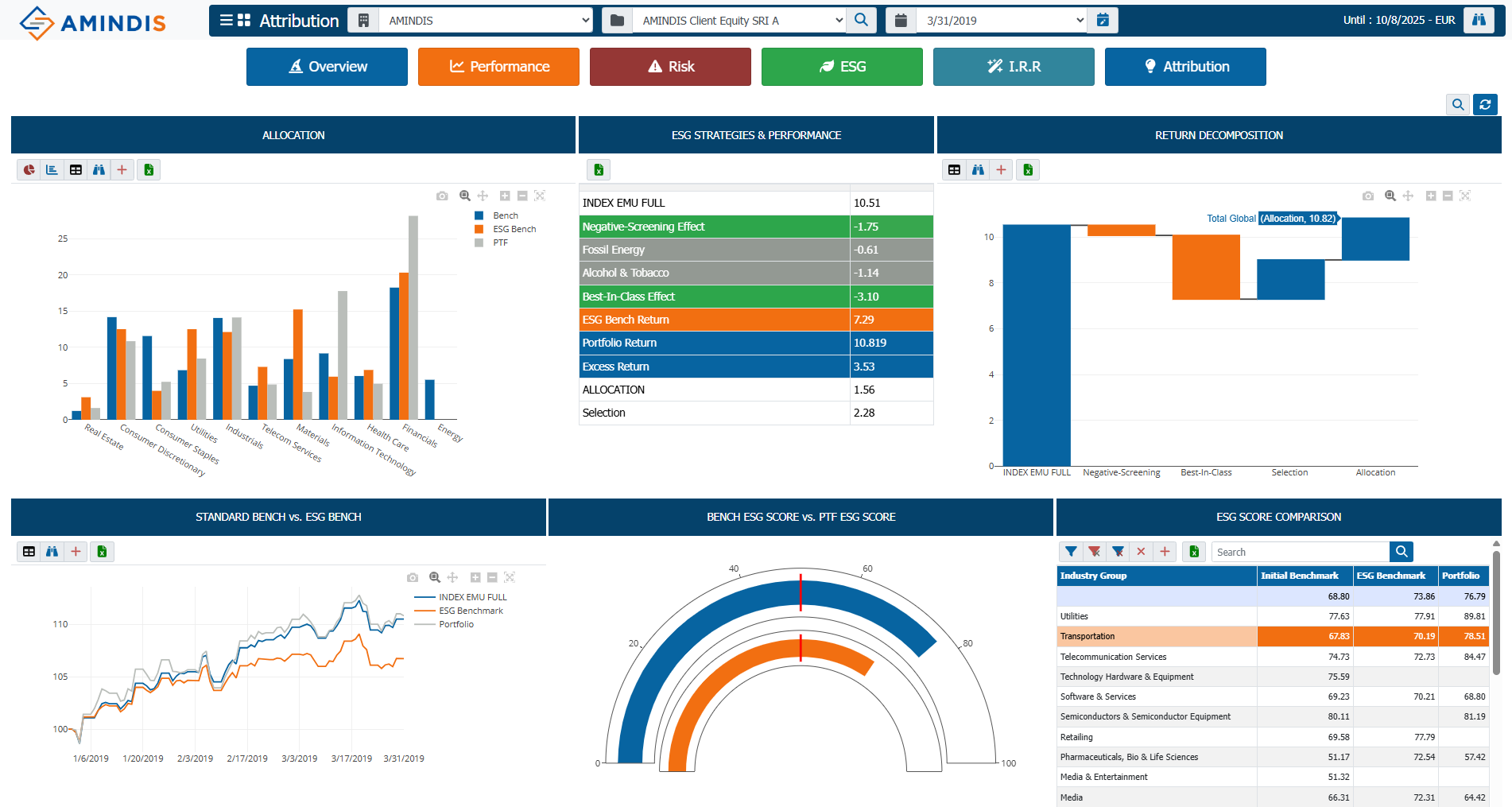Click the ESG Benchmark column header
This screenshot has width=1512, height=807.
point(1390,576)
